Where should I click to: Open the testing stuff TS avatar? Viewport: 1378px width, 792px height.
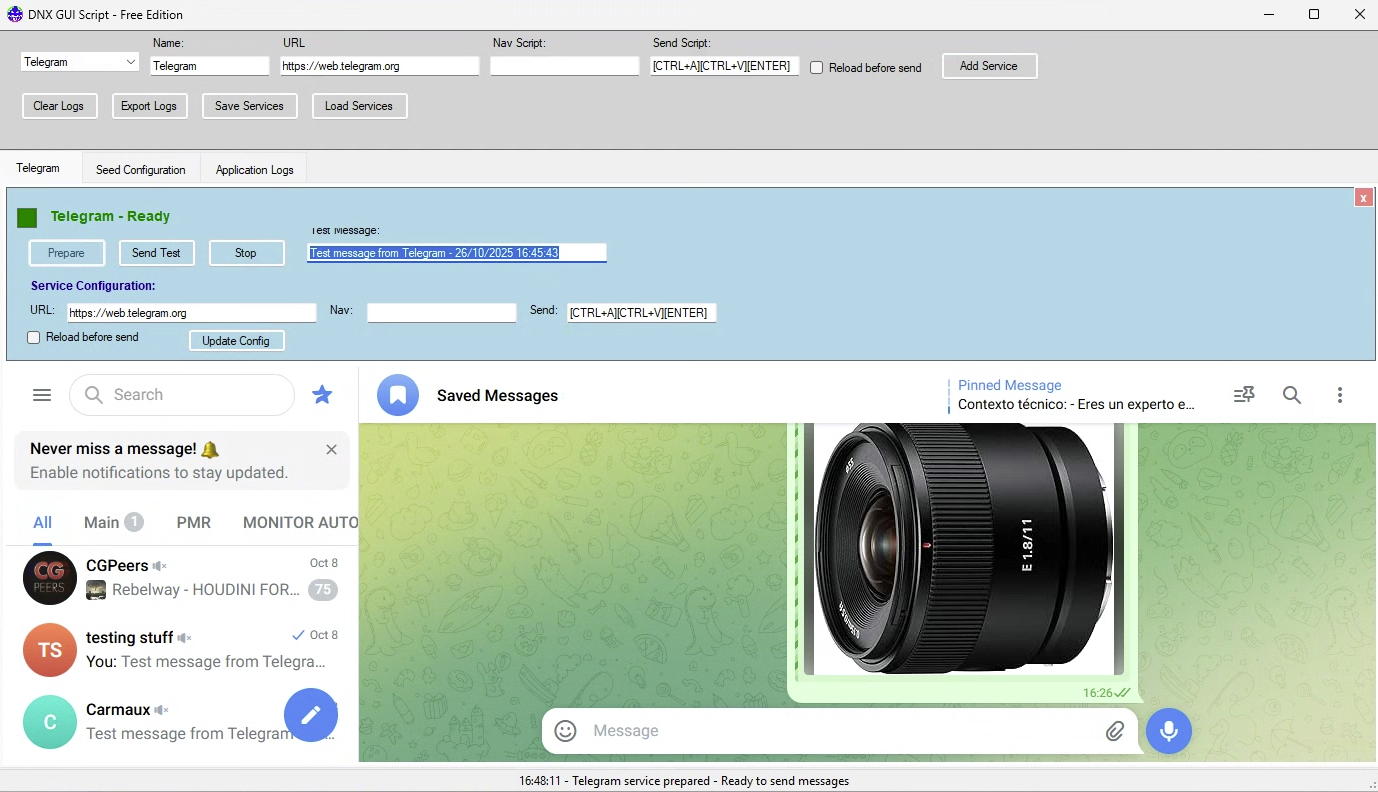(50, 650)
